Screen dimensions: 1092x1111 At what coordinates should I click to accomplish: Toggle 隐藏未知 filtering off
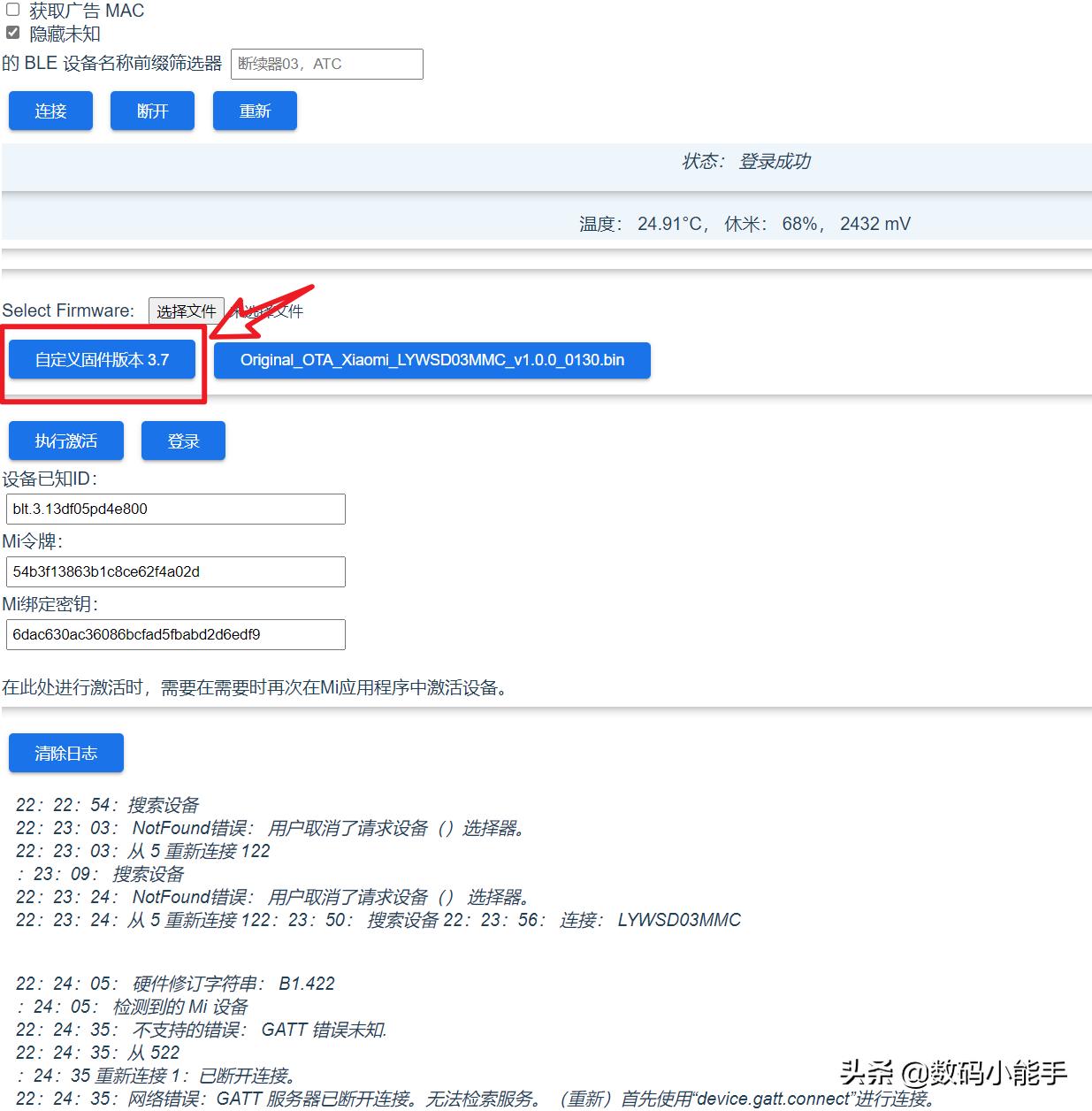coord(12,33)
